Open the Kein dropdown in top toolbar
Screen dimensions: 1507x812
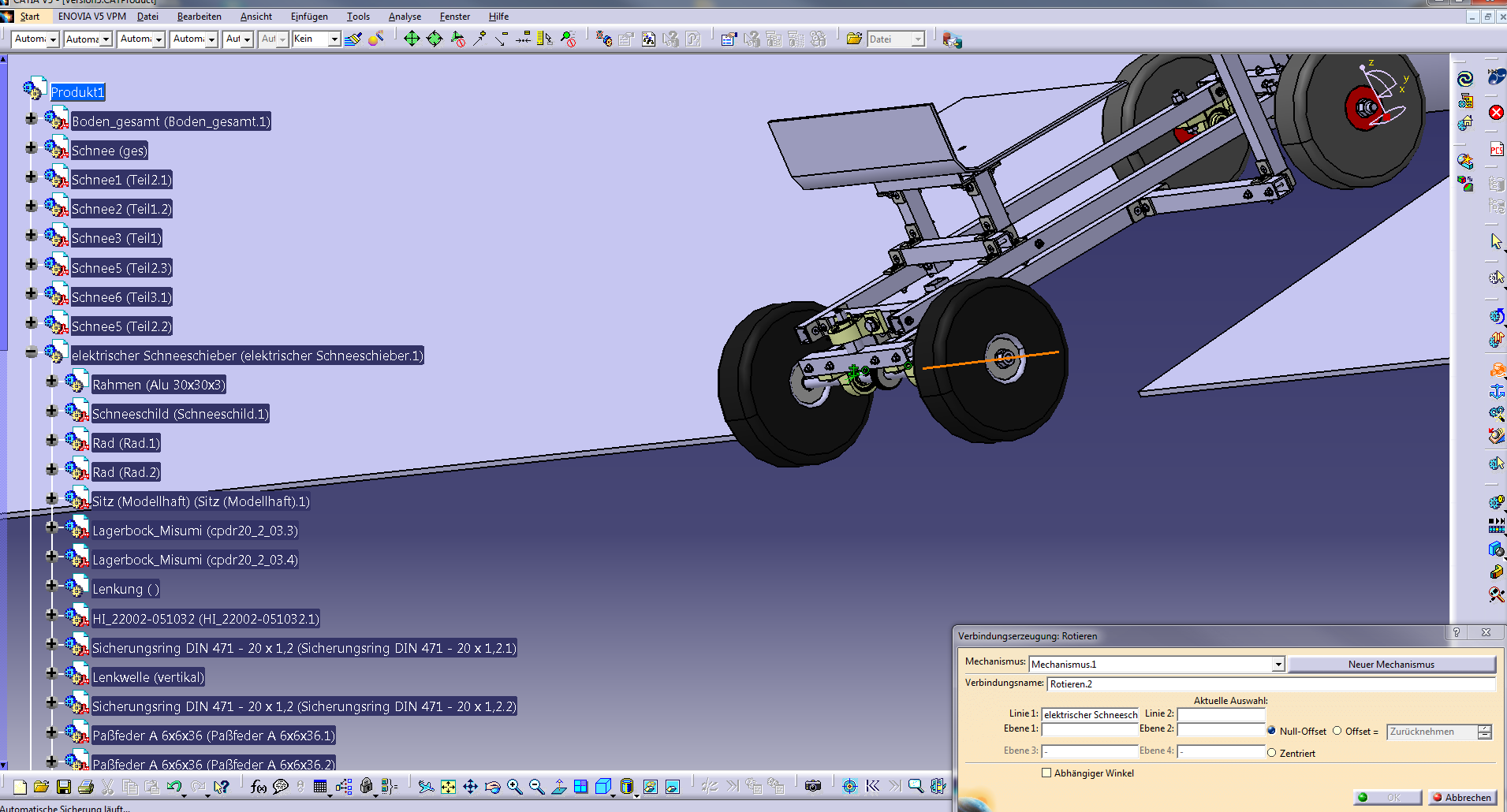point(334,39)
